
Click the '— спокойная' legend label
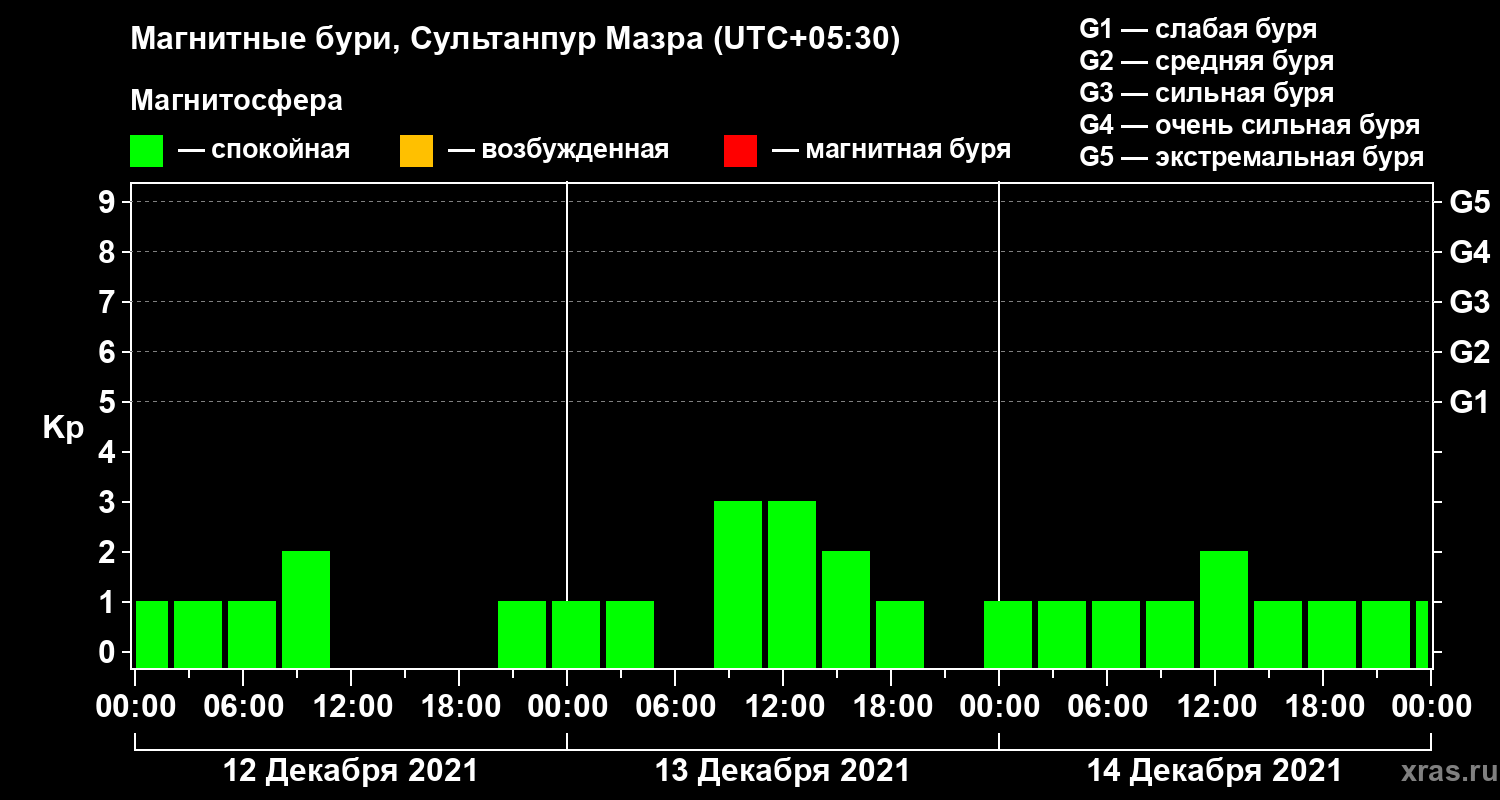click(x=264, y=150)
